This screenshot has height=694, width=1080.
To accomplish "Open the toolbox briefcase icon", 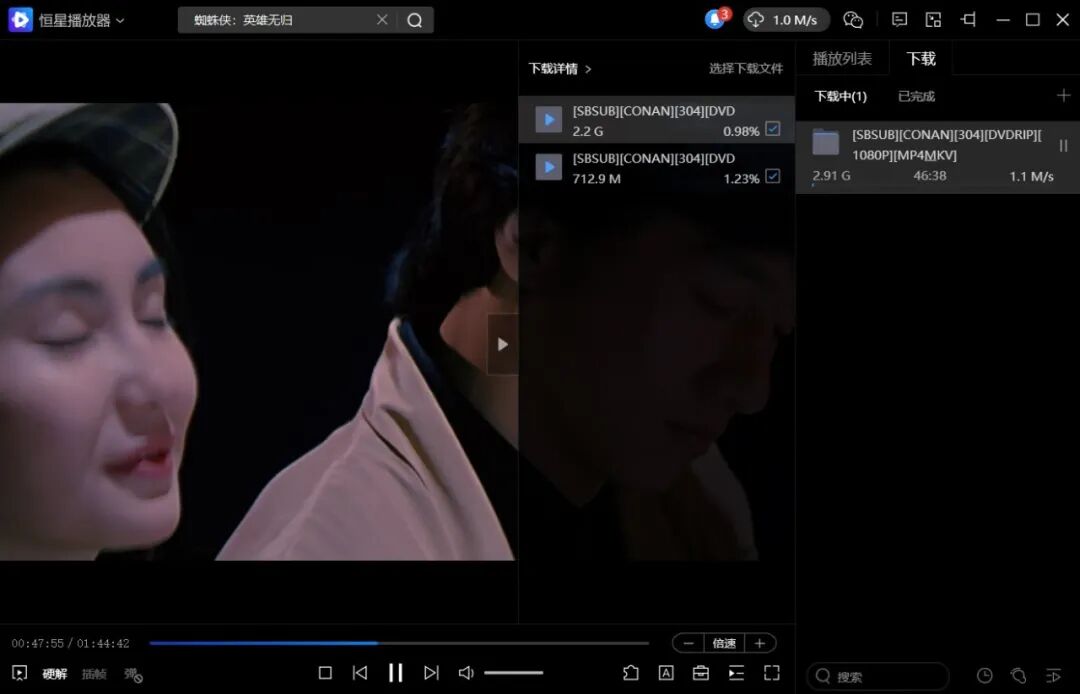I will point(701,673).
